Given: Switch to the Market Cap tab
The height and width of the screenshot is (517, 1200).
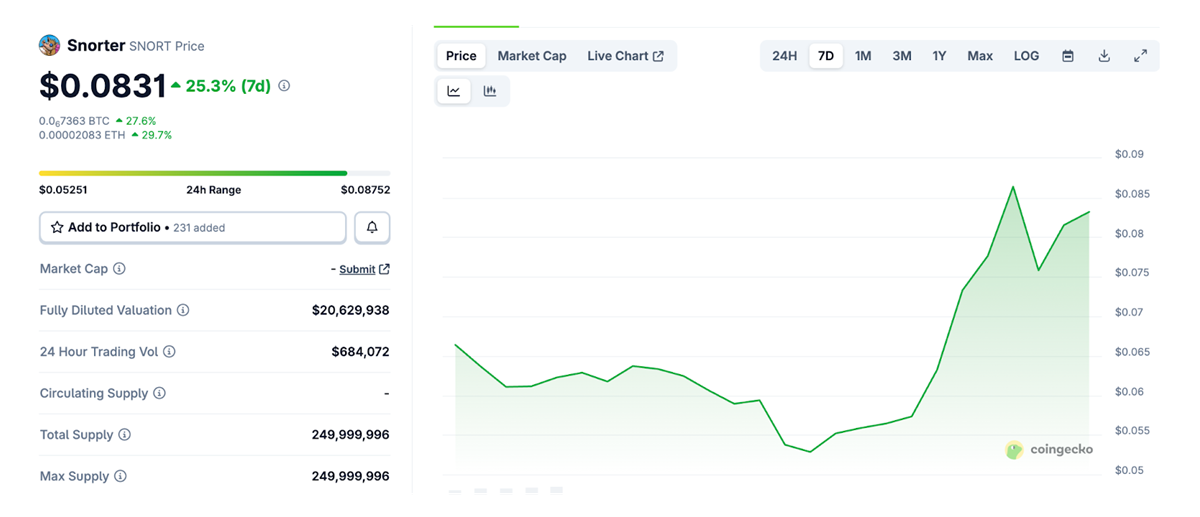Looking at the screenshot, I should click(532, 56).
